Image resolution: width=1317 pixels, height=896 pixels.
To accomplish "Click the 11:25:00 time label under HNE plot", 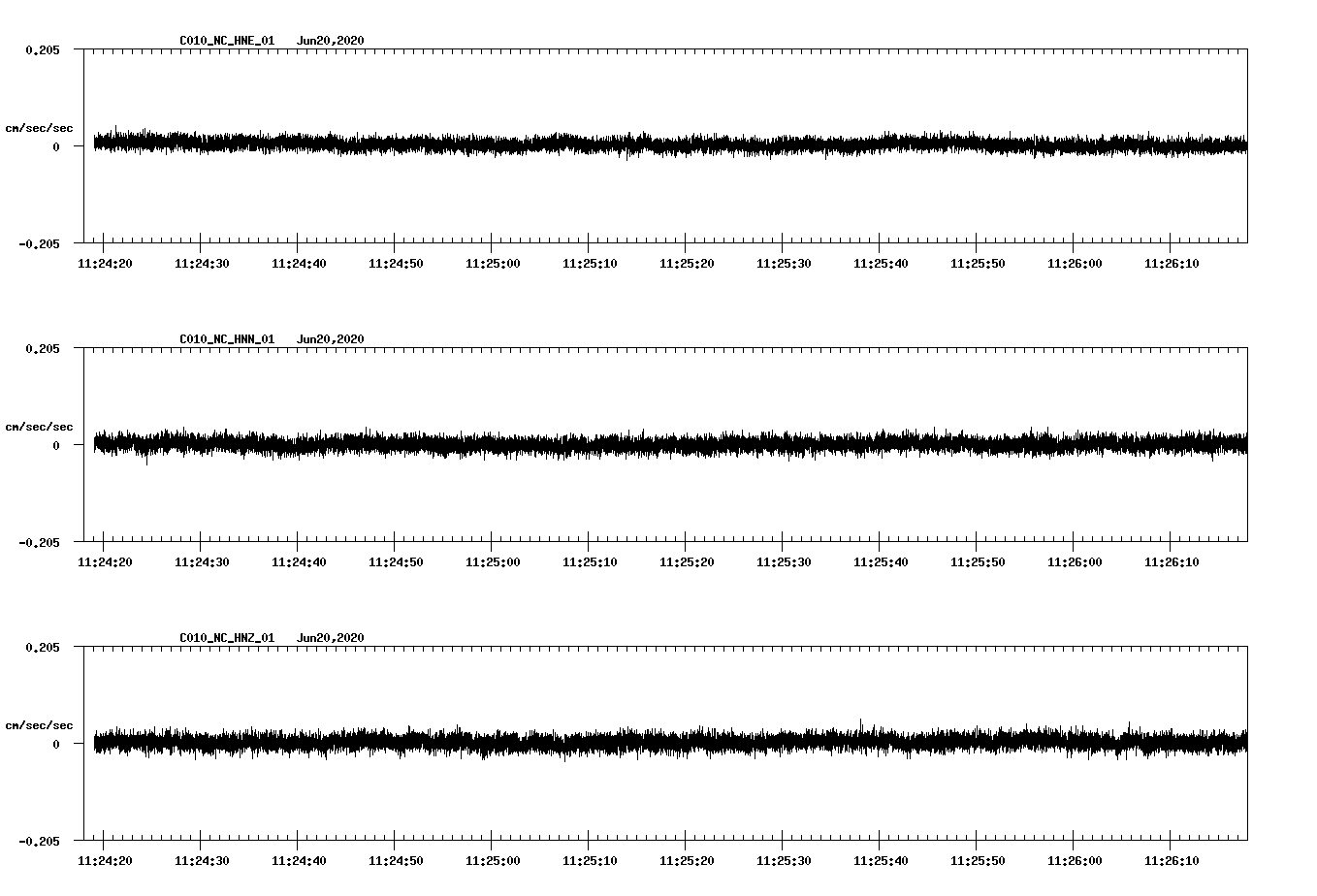I will tap(493, 264).
